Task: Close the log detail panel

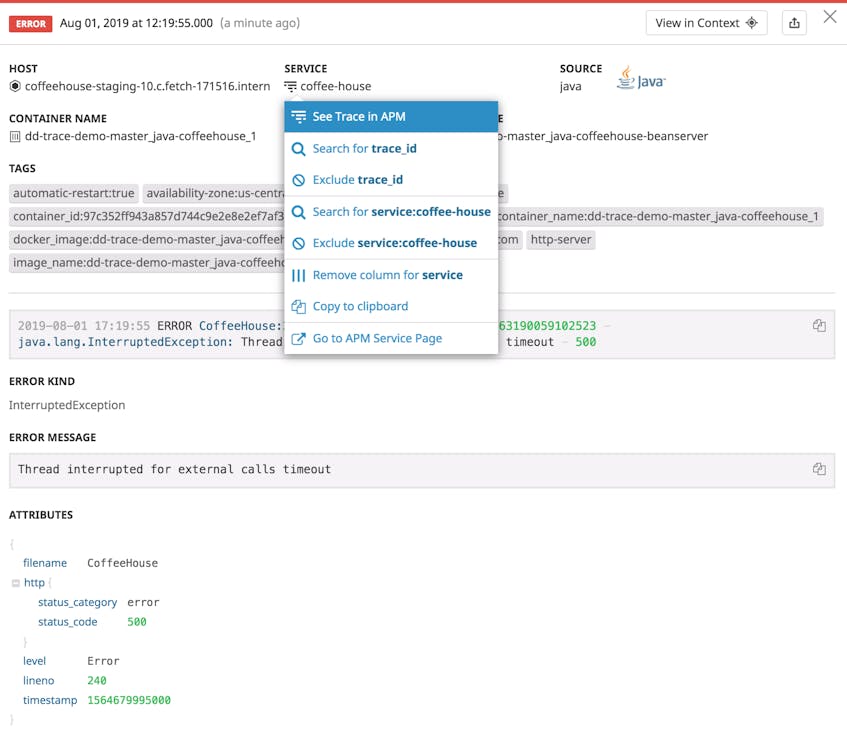Action: point(829,17)
